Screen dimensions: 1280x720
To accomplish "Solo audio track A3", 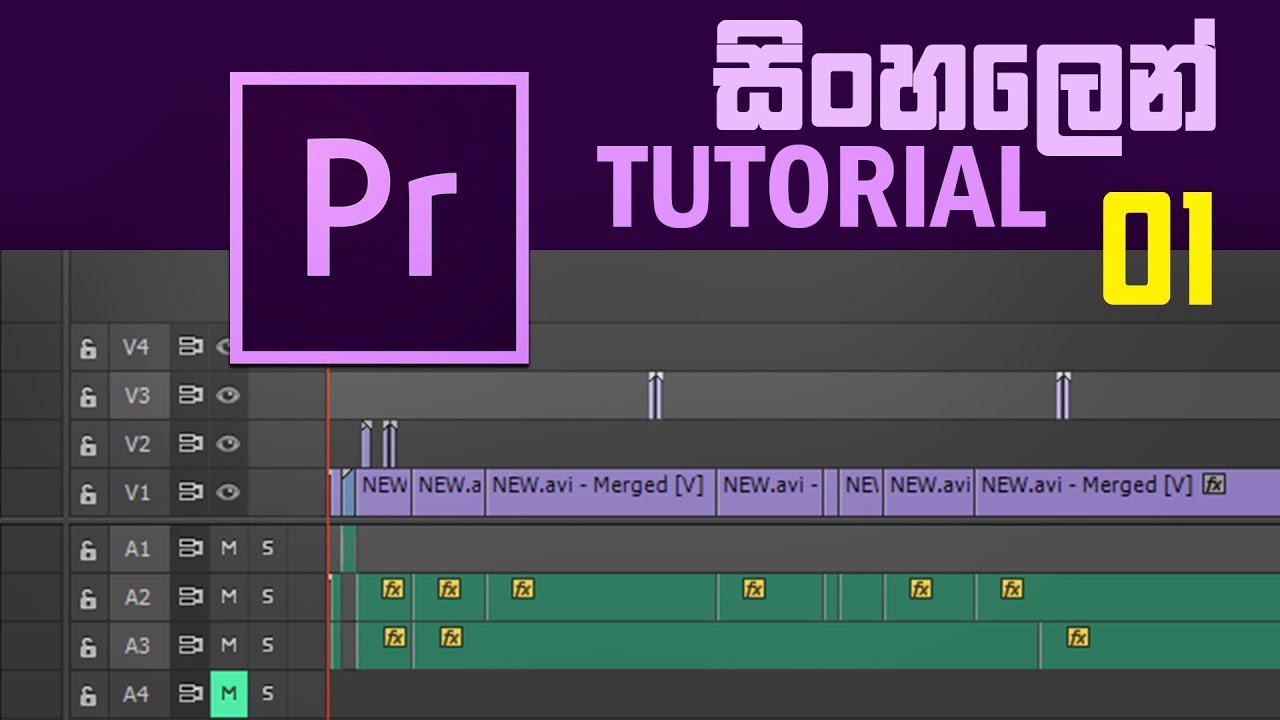I will (x=267, y=645).
